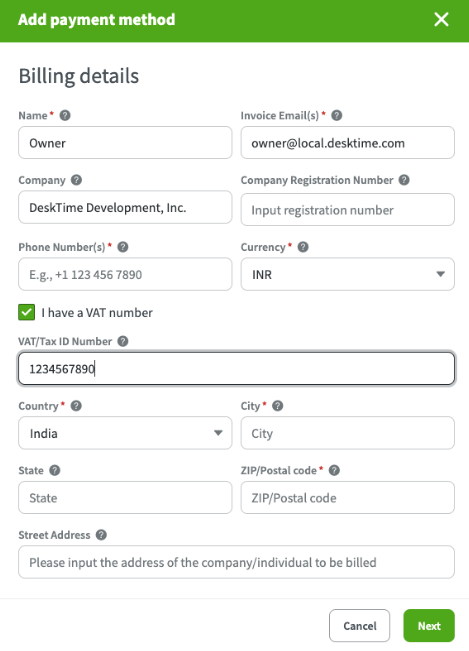Click the help icon beside Invoice Email(s)
The width and height of the screenshot is (469, 651).
[x=337, y=115]
